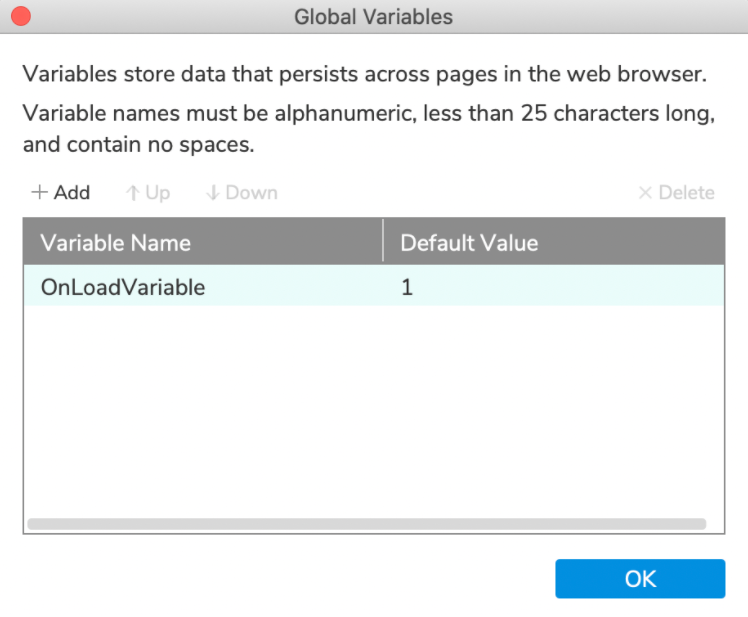Click the Default Value column header
The height and width of the screenshot is (617, 748).
(469, 243)
